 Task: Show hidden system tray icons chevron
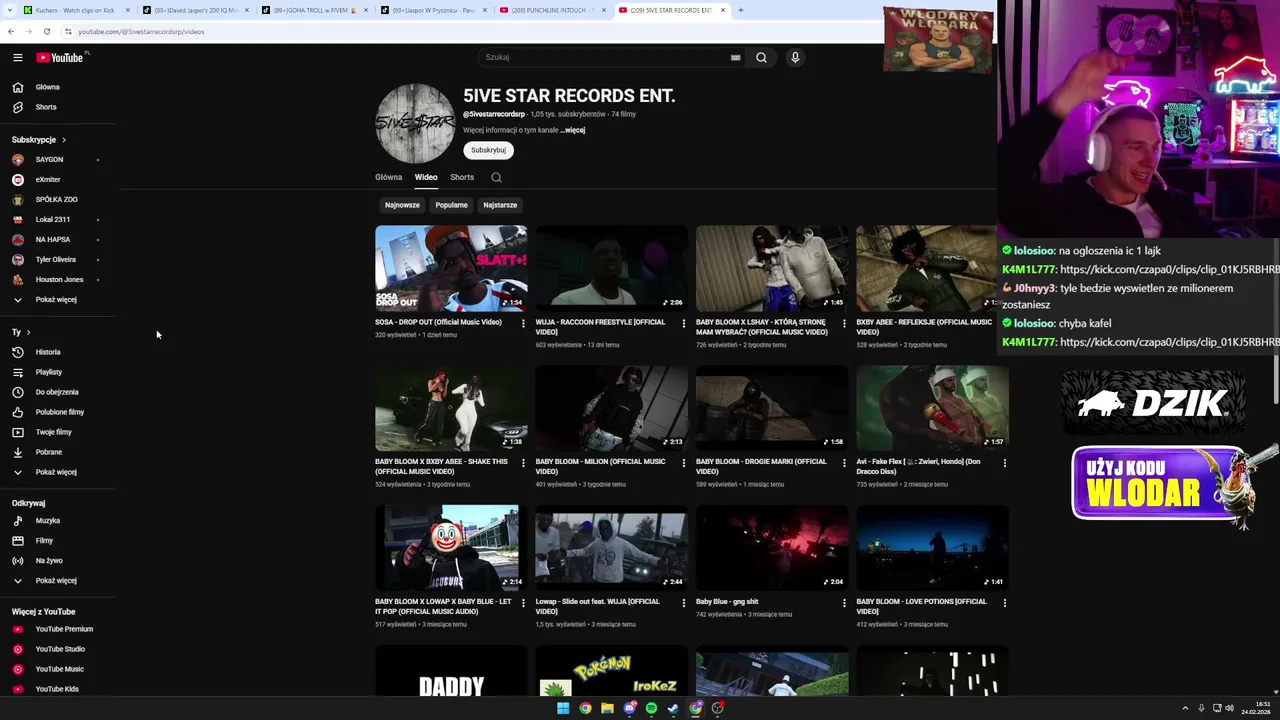pyautogui.click(x=1185, y=708)
